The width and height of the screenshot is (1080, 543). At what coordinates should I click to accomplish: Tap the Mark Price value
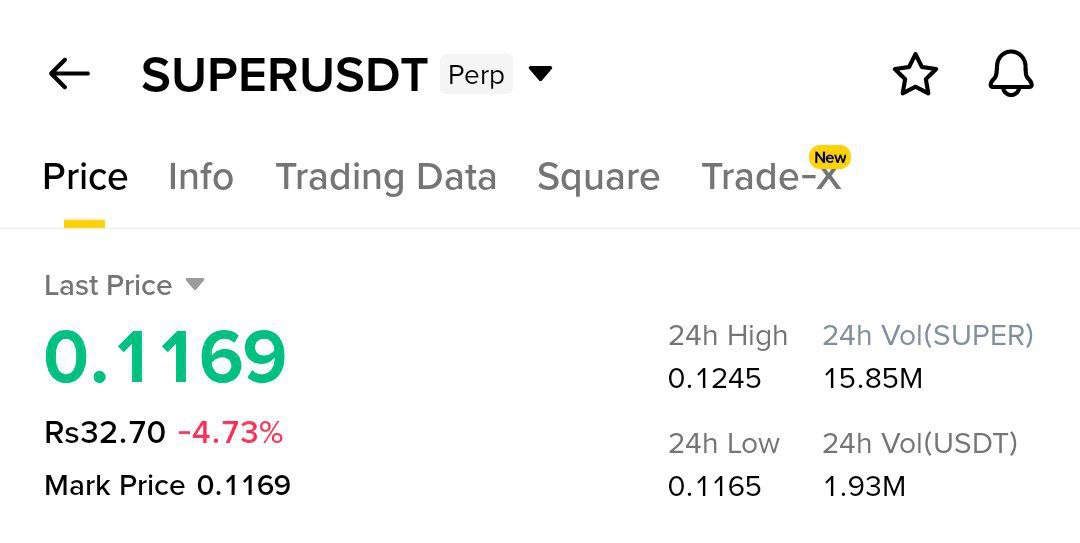[244, 486]
